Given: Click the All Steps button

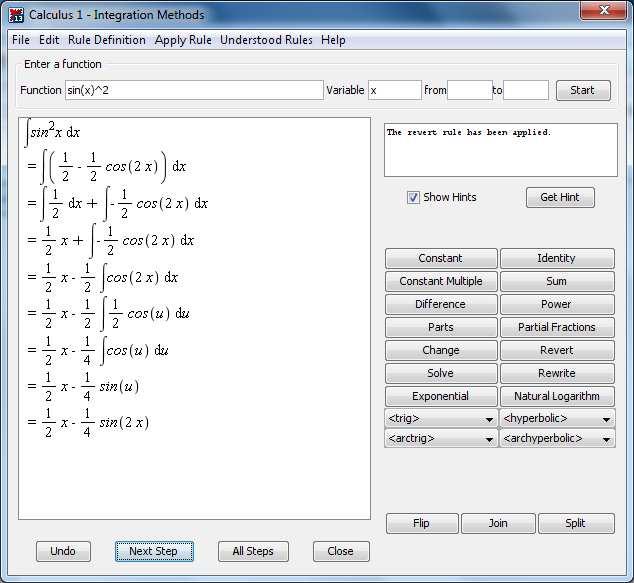Looking at the screenshot, I should click(253, 551).
